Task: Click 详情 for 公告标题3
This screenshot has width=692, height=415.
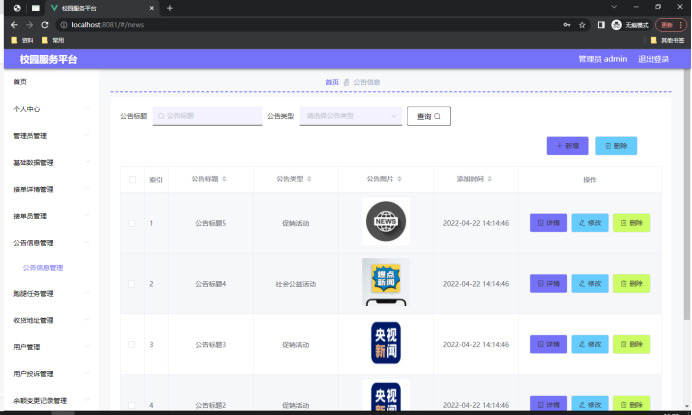Action: point(548,344)
